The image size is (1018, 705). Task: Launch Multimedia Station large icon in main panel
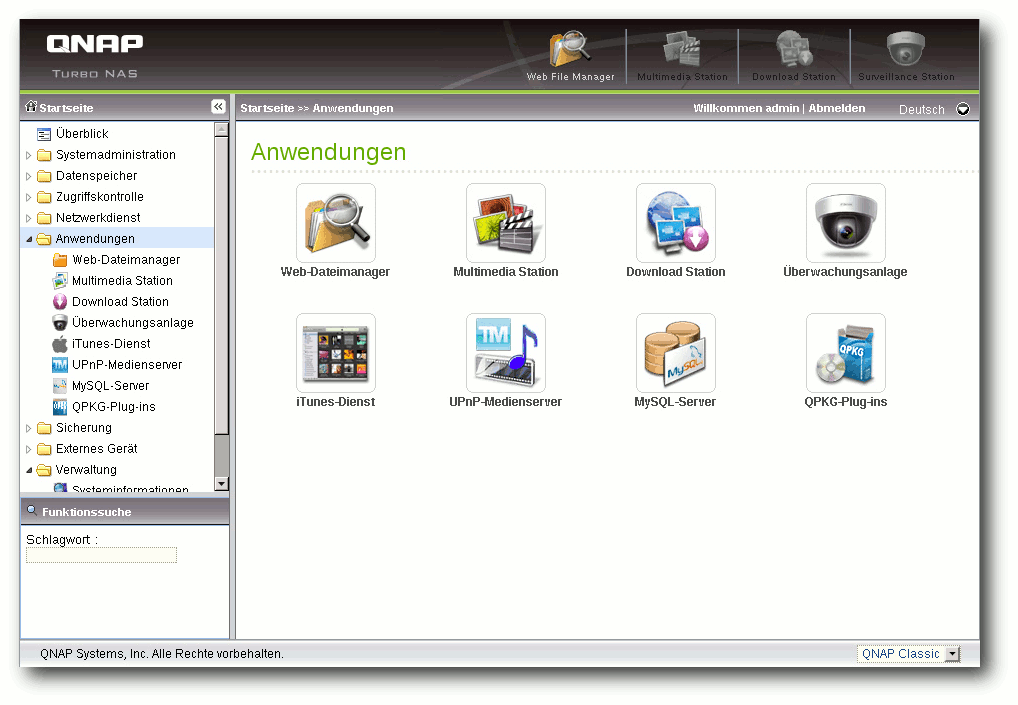pyautogui.click(x=506, y=223)
